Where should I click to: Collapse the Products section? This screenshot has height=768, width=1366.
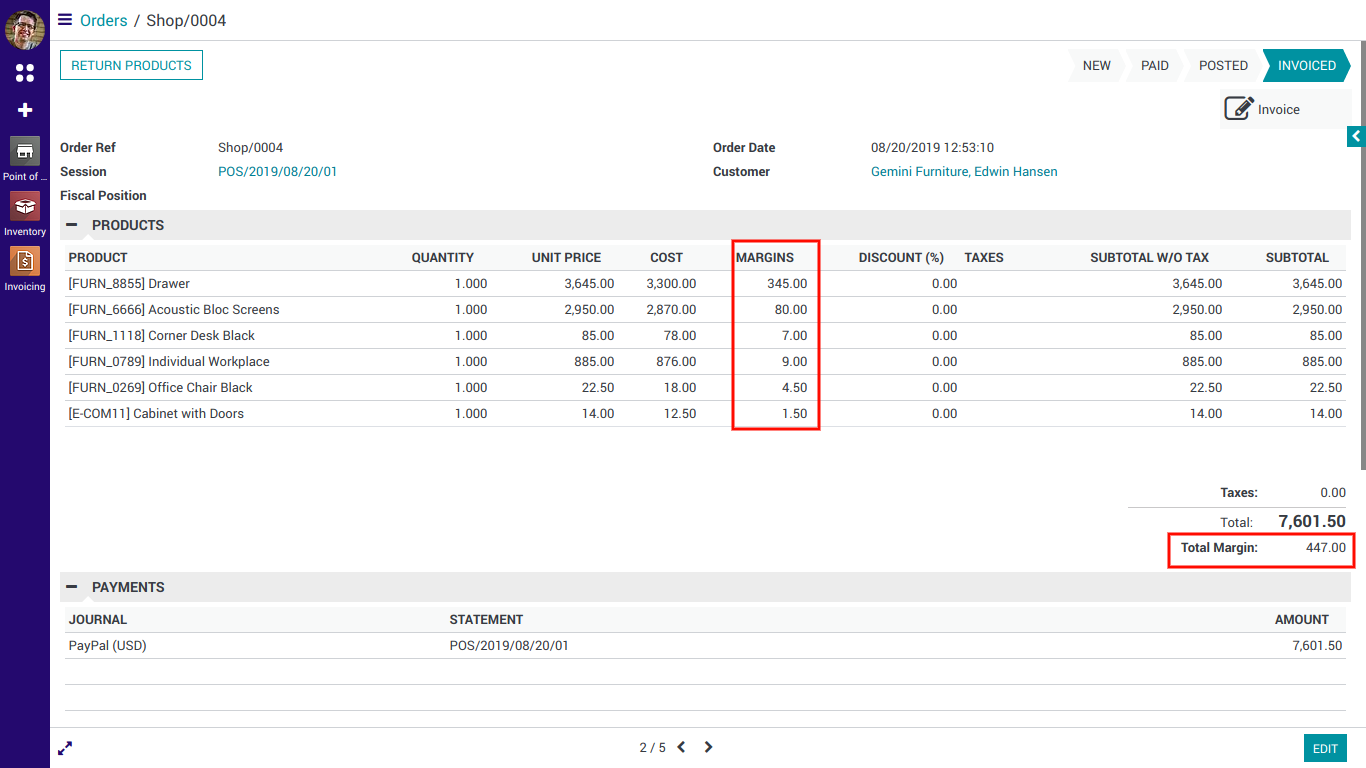72,225
